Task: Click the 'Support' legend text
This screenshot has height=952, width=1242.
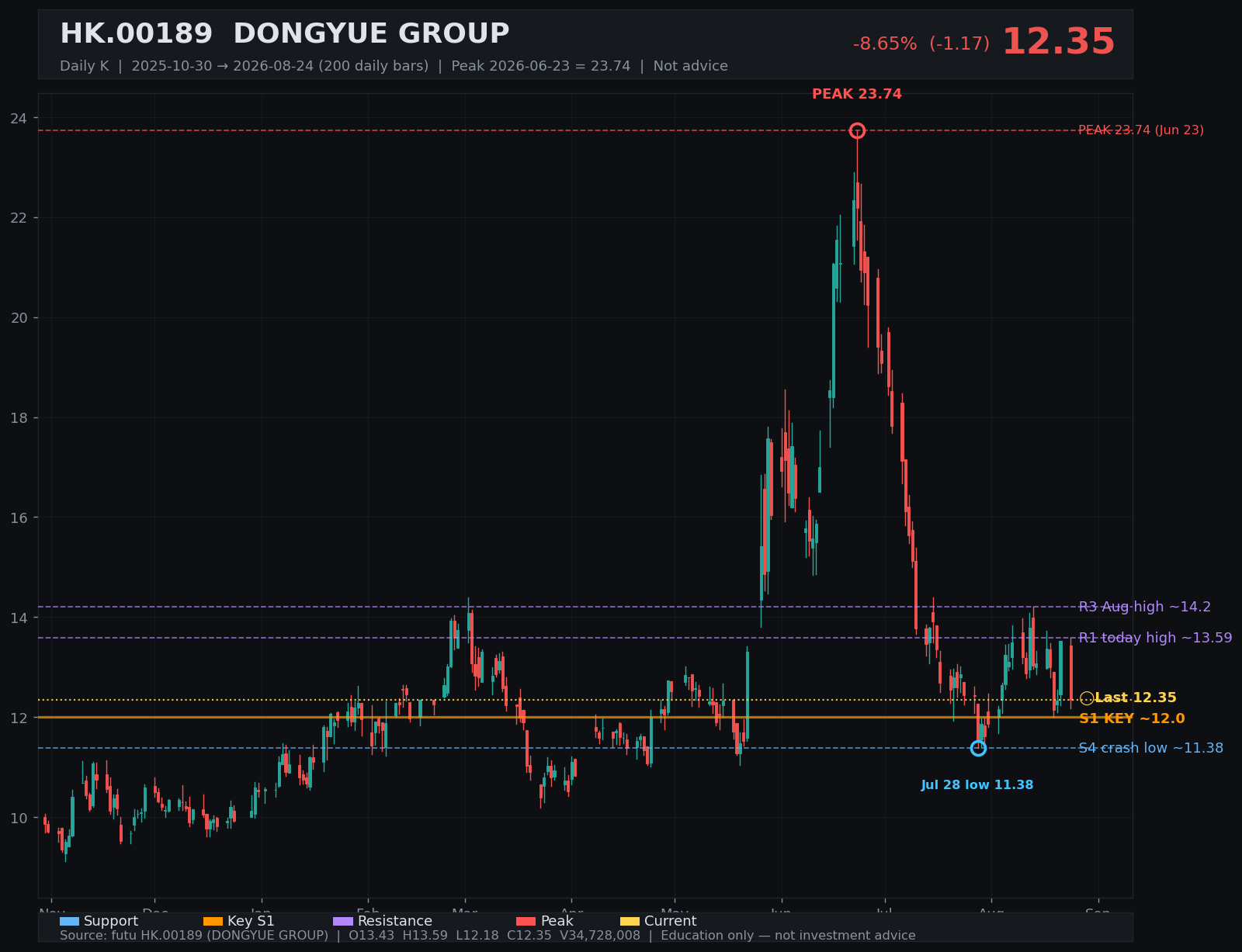Action: [111, 921]
